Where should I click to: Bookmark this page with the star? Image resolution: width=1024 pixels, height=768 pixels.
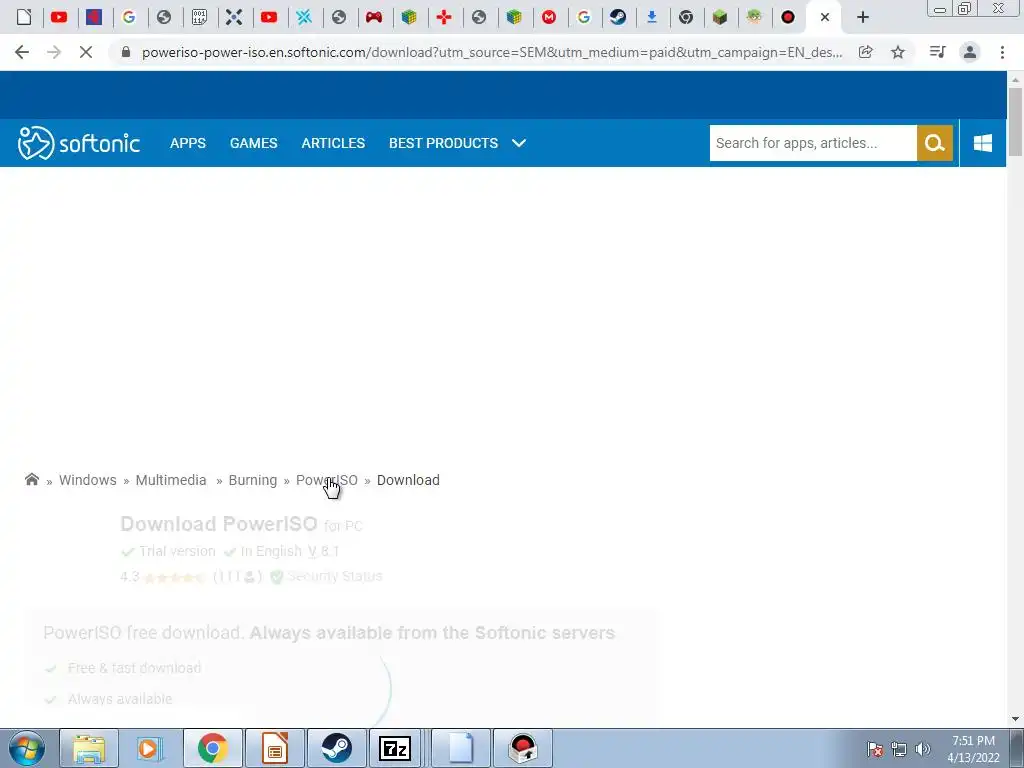pyautogui.click(x=898, y=52)
